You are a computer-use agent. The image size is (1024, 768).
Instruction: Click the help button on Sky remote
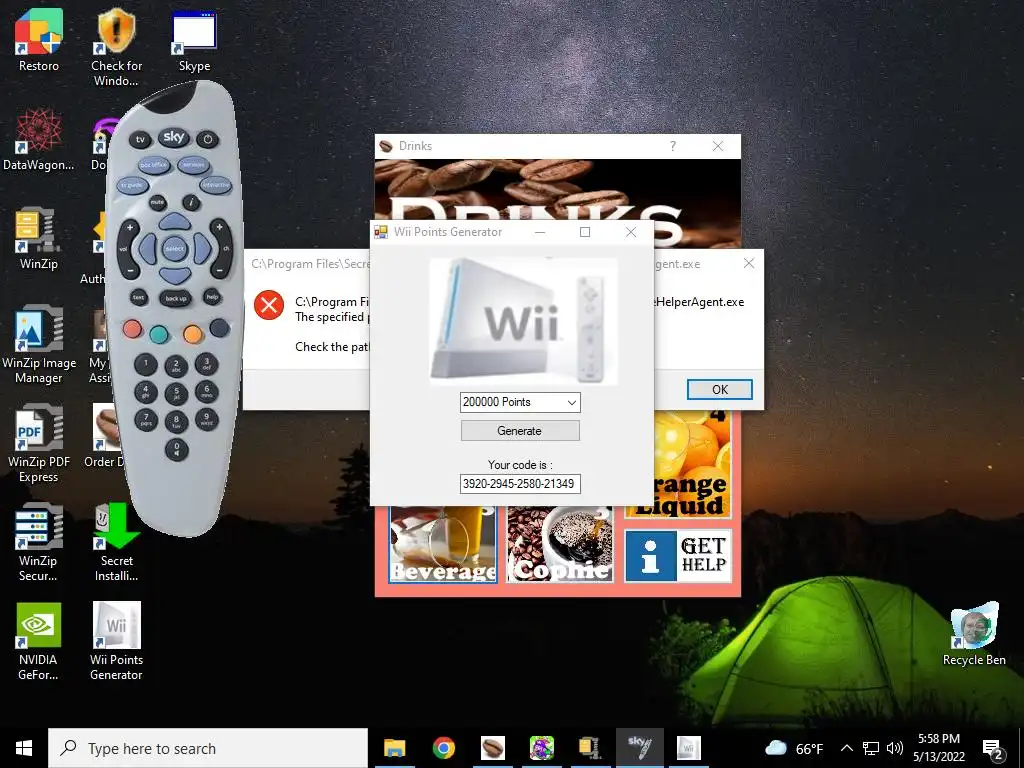(x=212, y=296)
